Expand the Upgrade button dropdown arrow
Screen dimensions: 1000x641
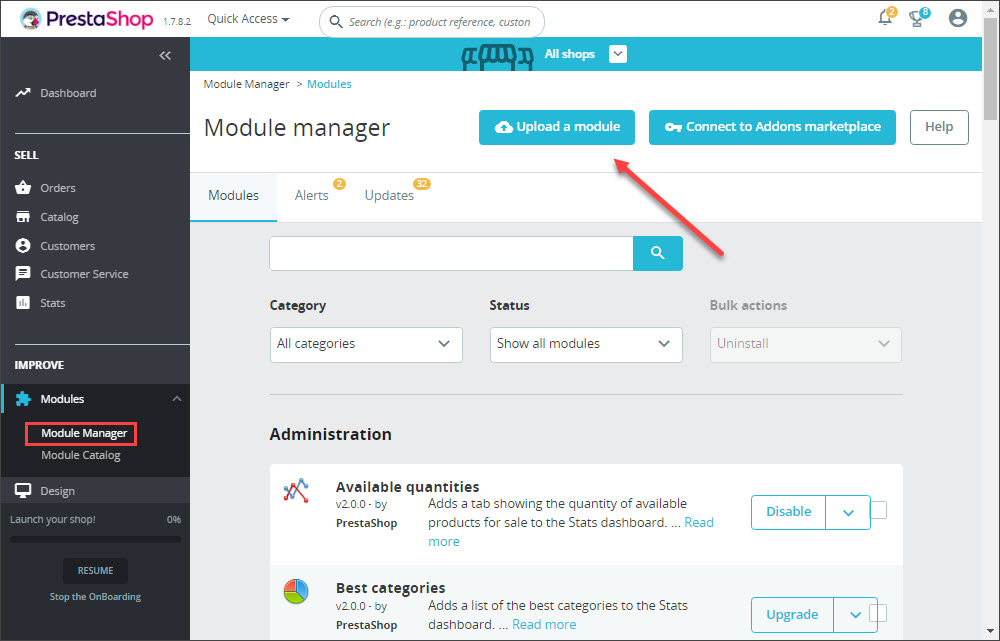pyautogui.click(x=855, y=615)
